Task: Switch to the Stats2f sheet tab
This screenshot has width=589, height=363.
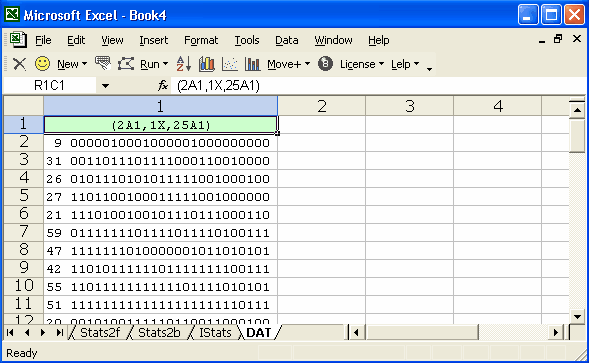Action: pos(100,333)
